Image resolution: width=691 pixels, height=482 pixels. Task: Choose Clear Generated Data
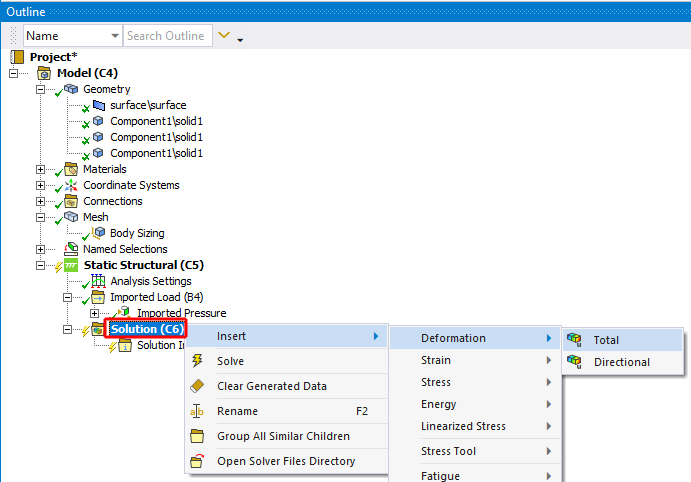click(286, 386)
